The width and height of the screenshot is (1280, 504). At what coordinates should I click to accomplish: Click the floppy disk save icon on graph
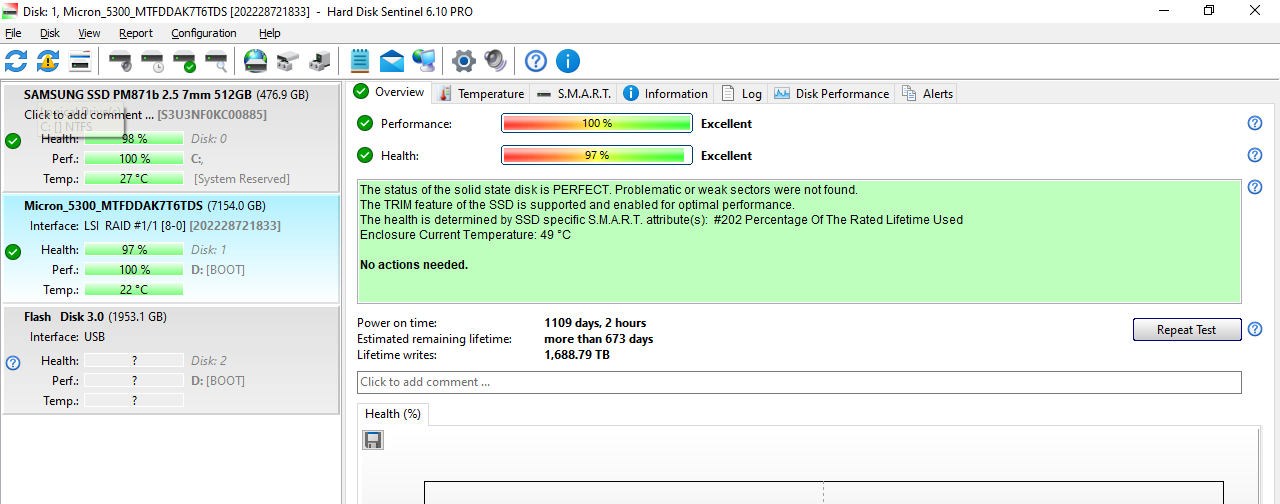coord(373,440)
